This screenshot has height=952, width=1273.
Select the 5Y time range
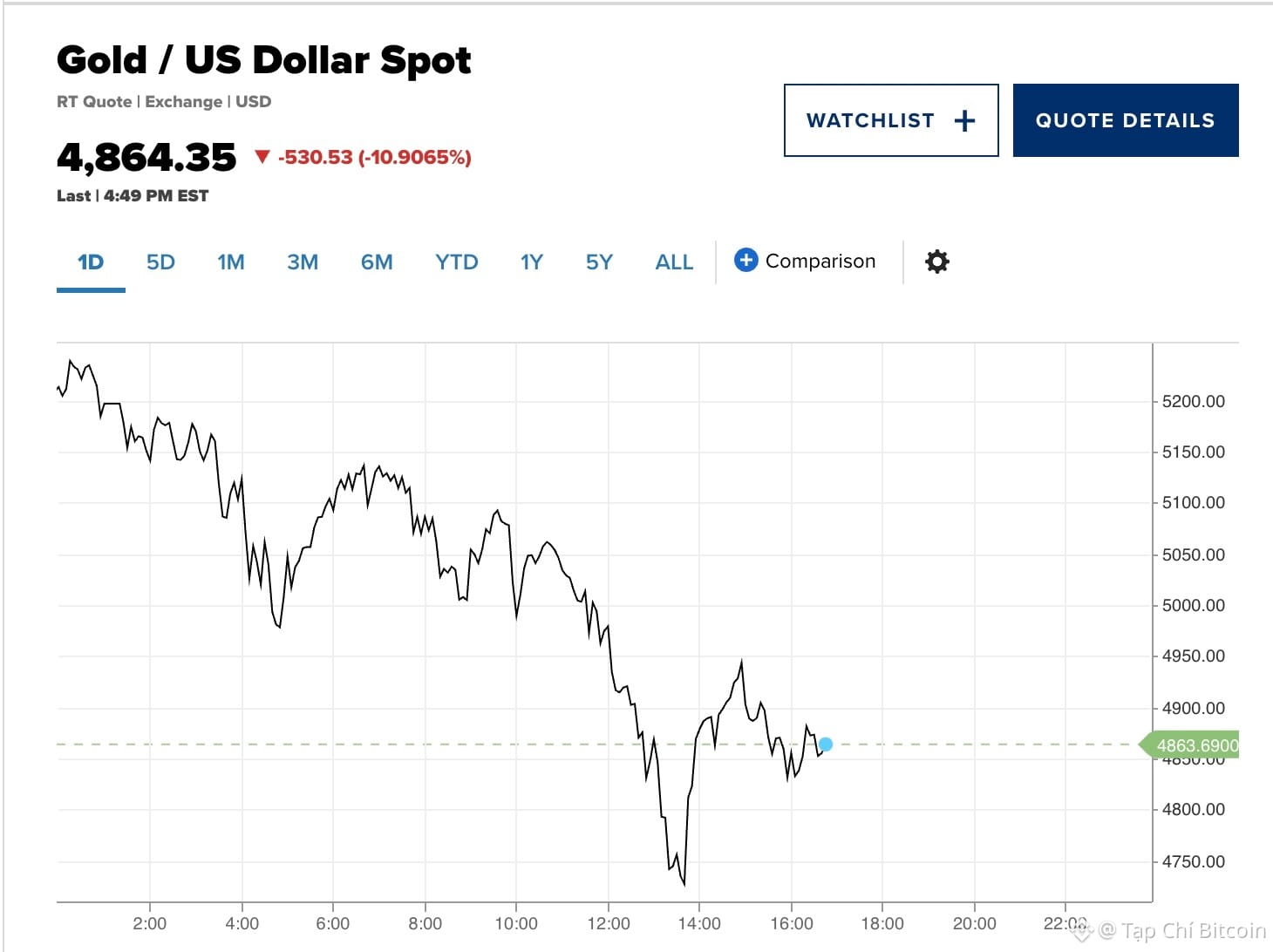tap(599, 262)
